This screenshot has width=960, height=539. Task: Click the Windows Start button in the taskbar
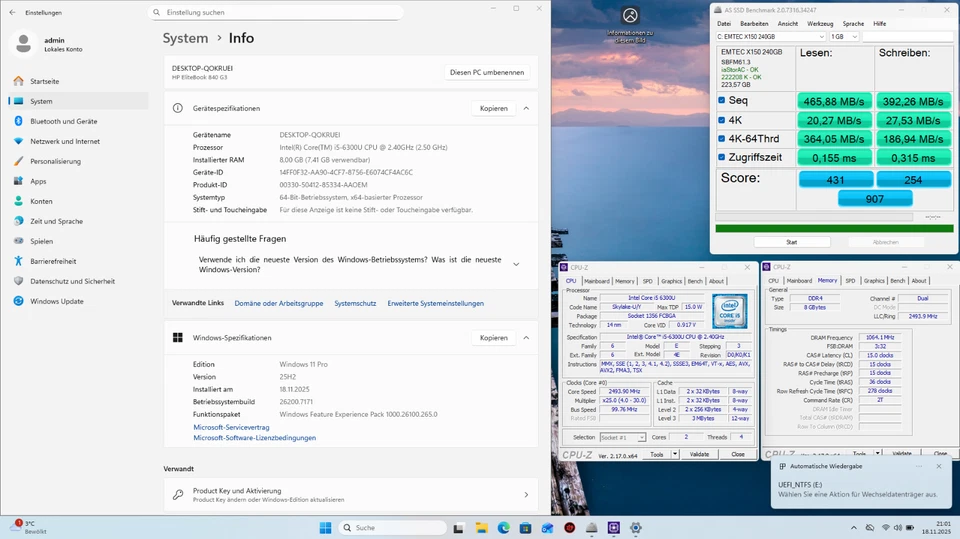(x=325, y=527)
